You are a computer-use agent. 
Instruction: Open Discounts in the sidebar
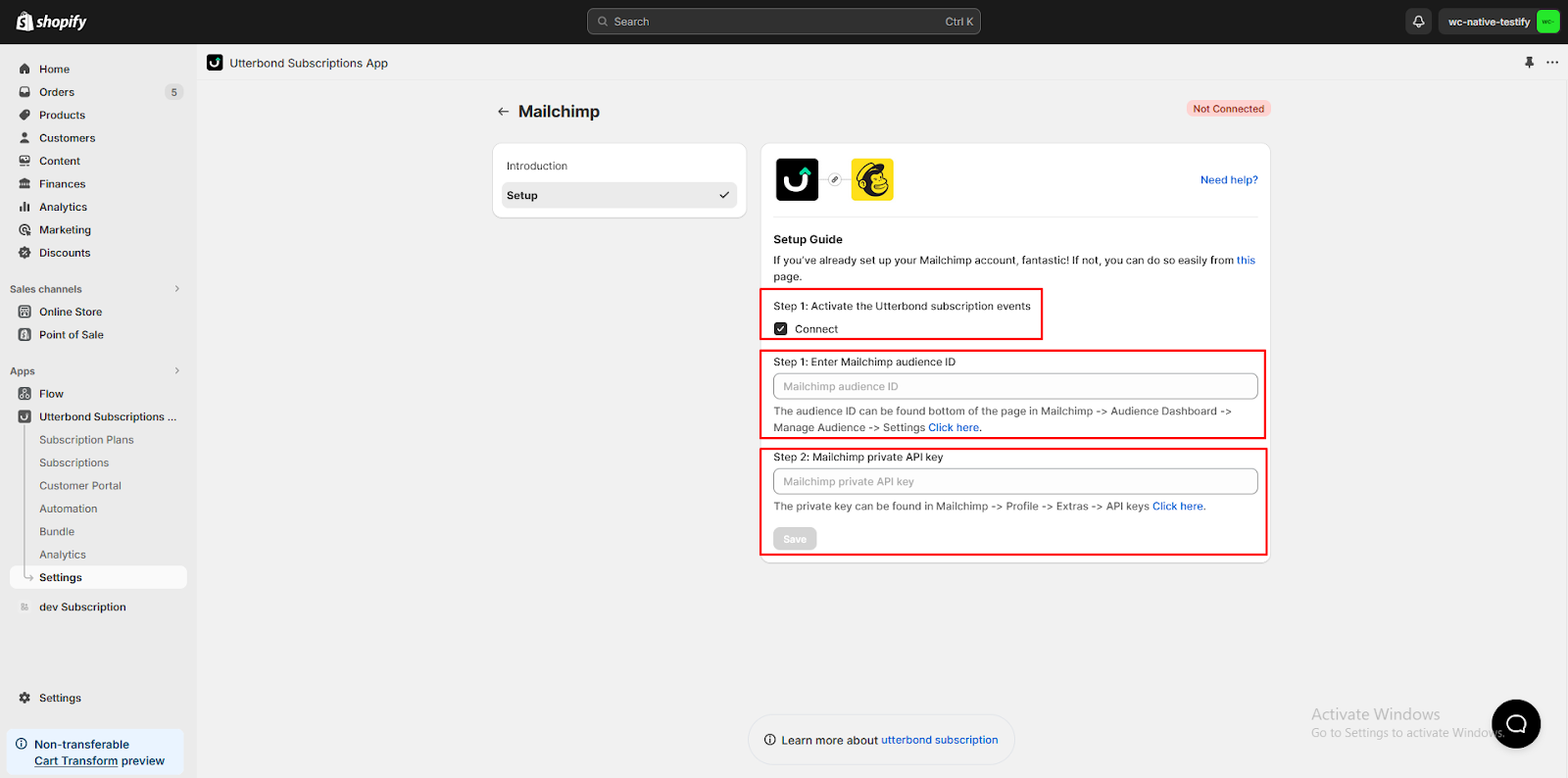(x=65, y=253)
